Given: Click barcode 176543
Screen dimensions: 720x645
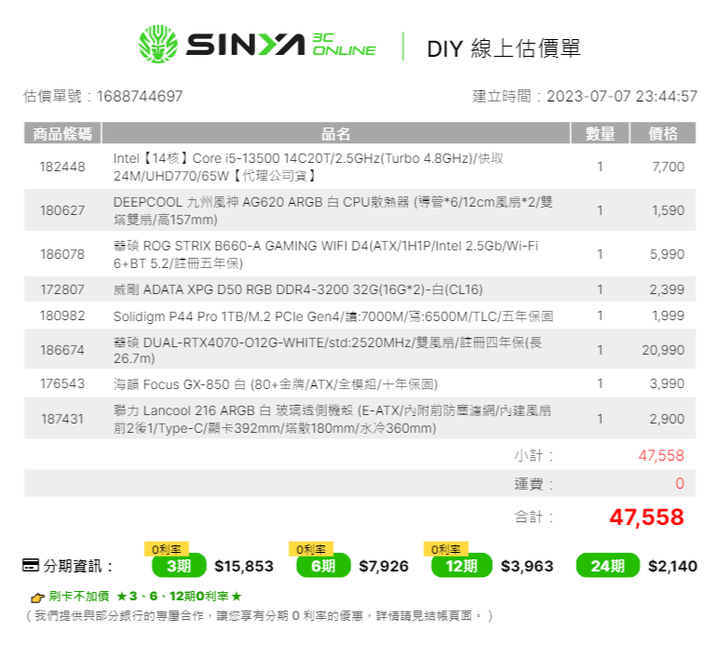Looking at the screenshot, I should tap(62, 383).
